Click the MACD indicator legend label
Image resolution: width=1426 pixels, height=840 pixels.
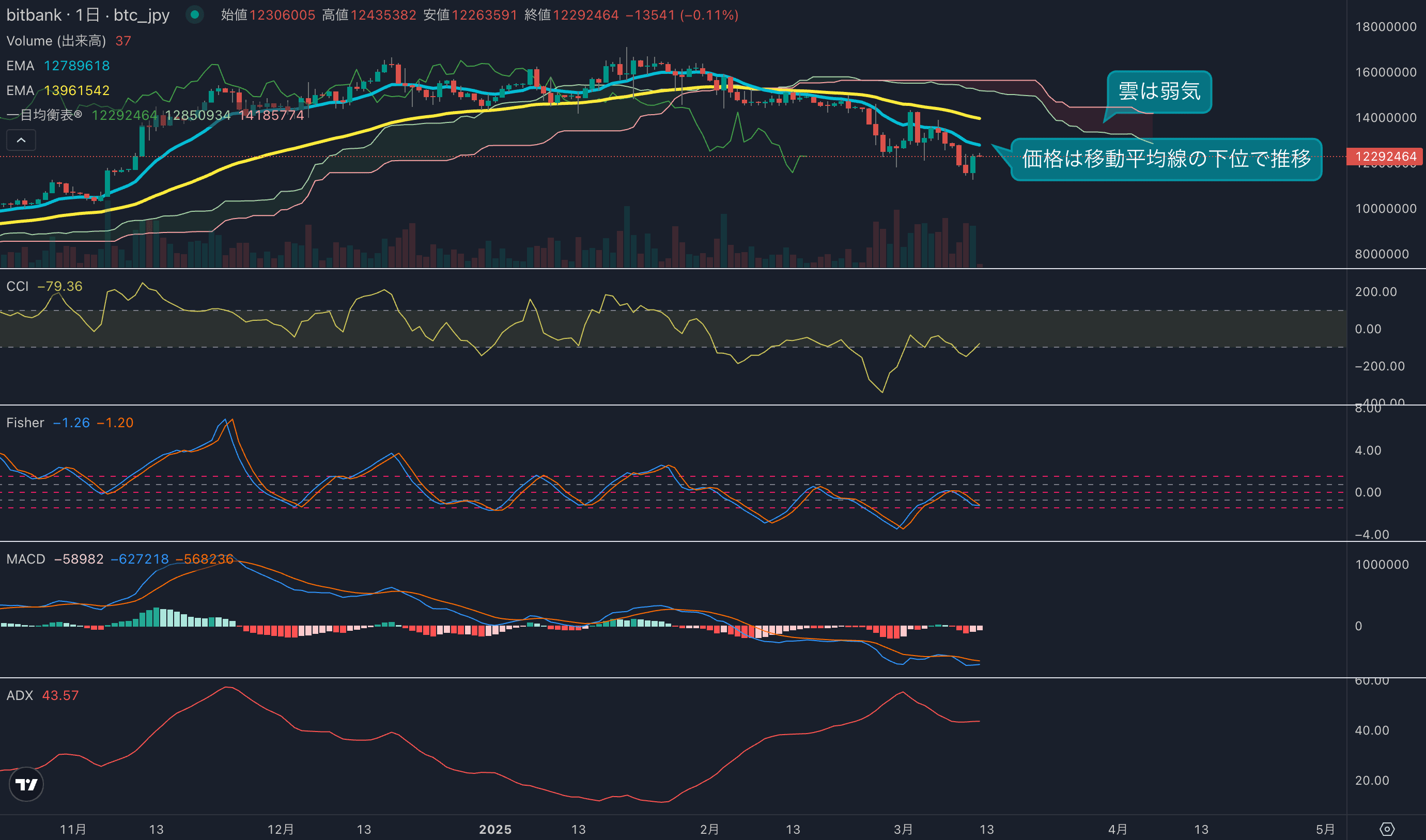25,559
